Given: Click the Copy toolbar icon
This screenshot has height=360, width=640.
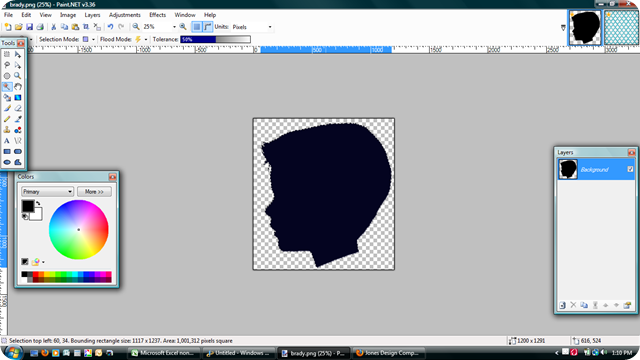Looking at the screenshot, I should tap(64, 27).
